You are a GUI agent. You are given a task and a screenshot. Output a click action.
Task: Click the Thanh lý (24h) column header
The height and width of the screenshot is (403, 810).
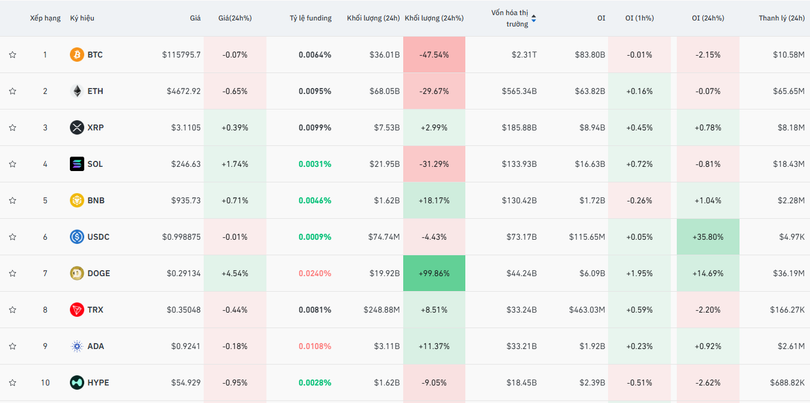782,18
